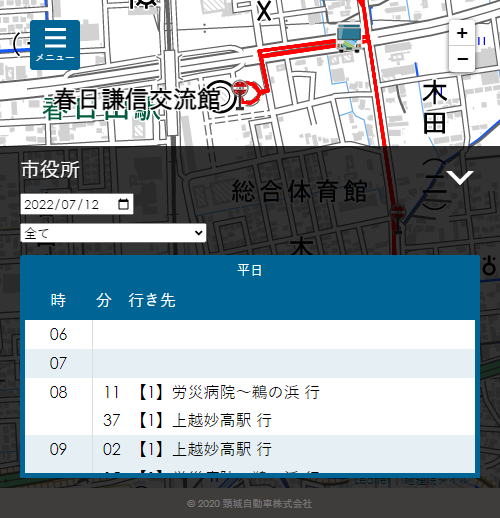Select the 平日 timetable header tab
500x518 pixels.
click(250, 270)
